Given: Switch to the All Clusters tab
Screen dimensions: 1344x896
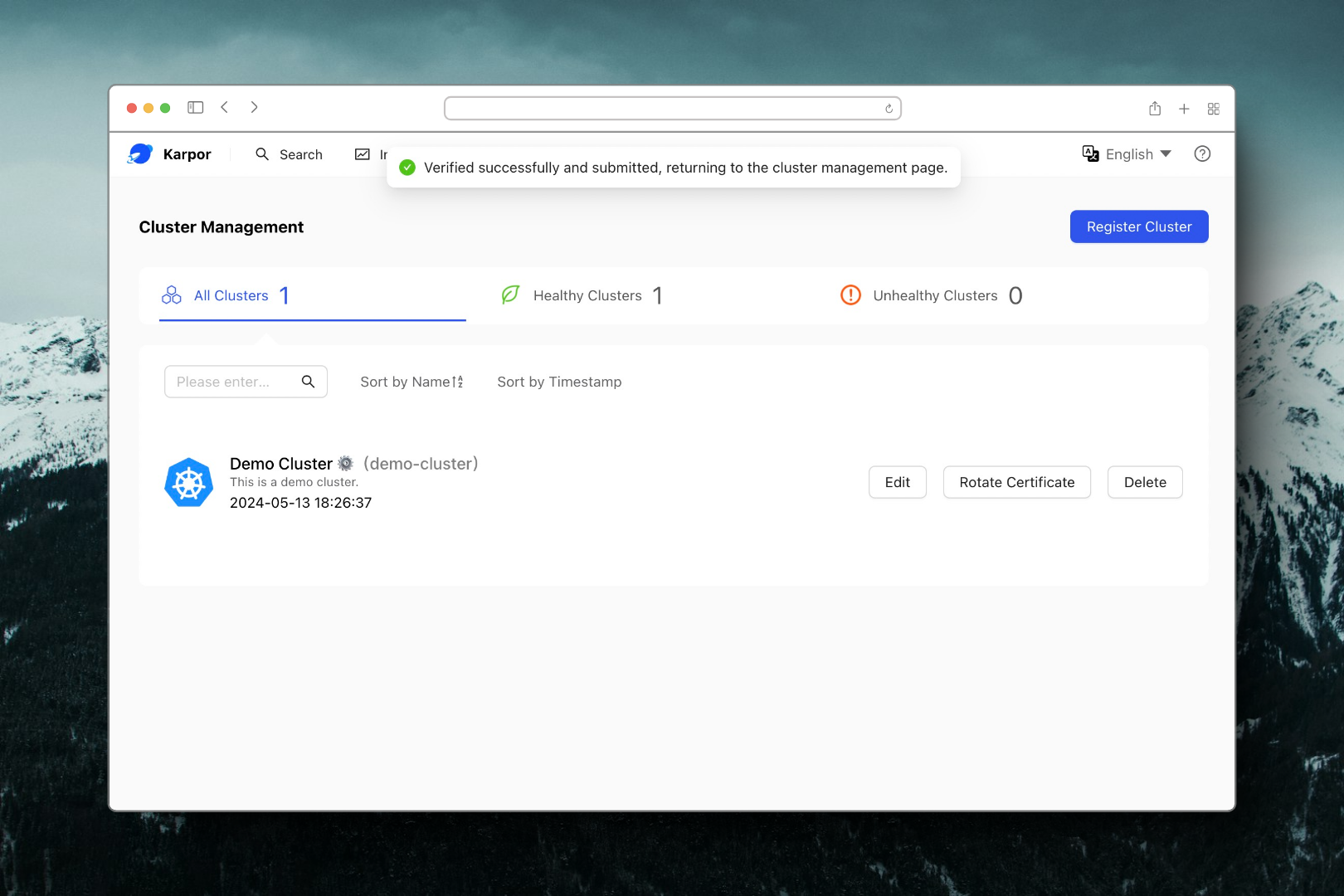Looking at the screenshot, I should pos(231,295).
